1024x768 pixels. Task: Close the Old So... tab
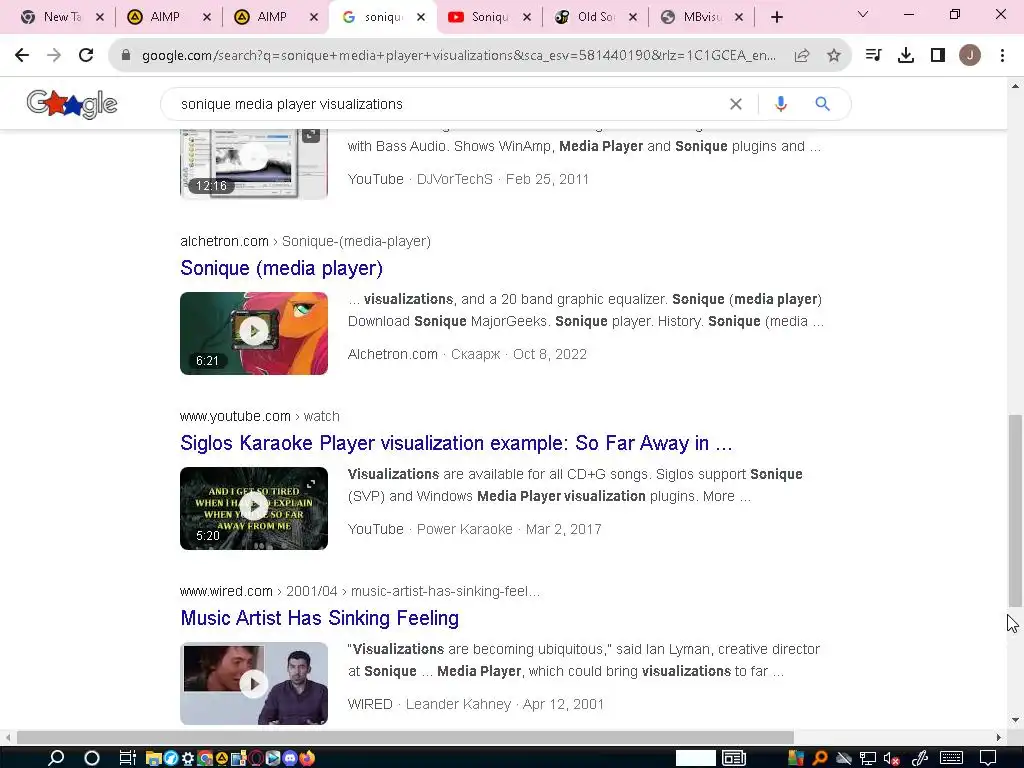click(x=633, y=18)
